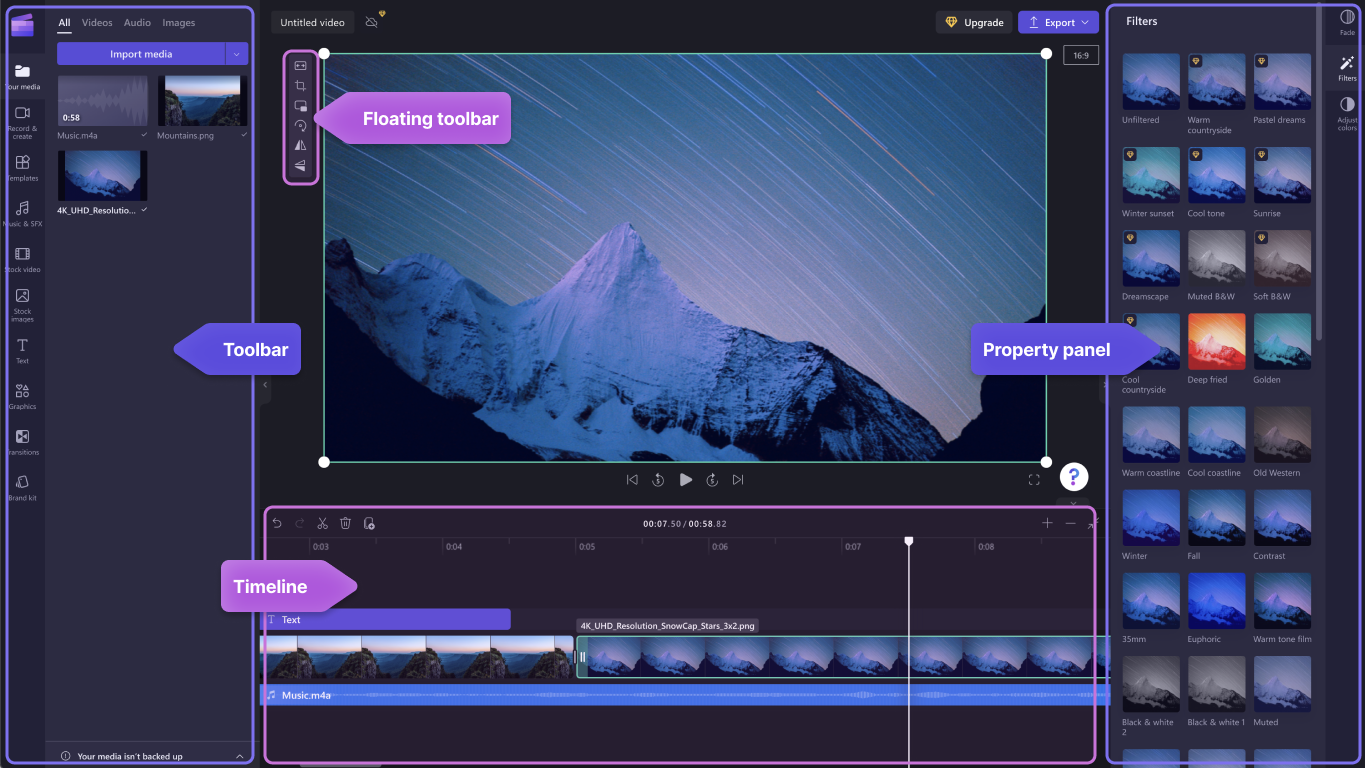Switch to the Audio tab
The image size is (1365, 768).
[x=137, y=22]
